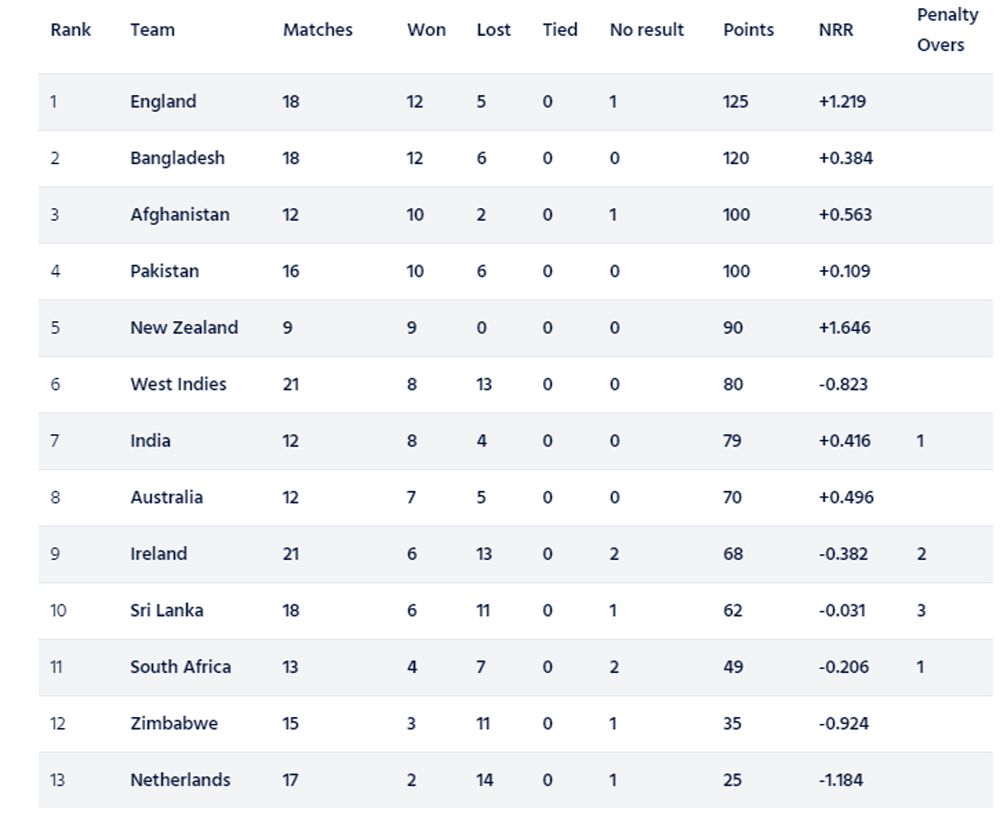Click the Lost column header
The width and height of the screenshot is (1000, 815).
pyautogui.click(x=494, y=30)
